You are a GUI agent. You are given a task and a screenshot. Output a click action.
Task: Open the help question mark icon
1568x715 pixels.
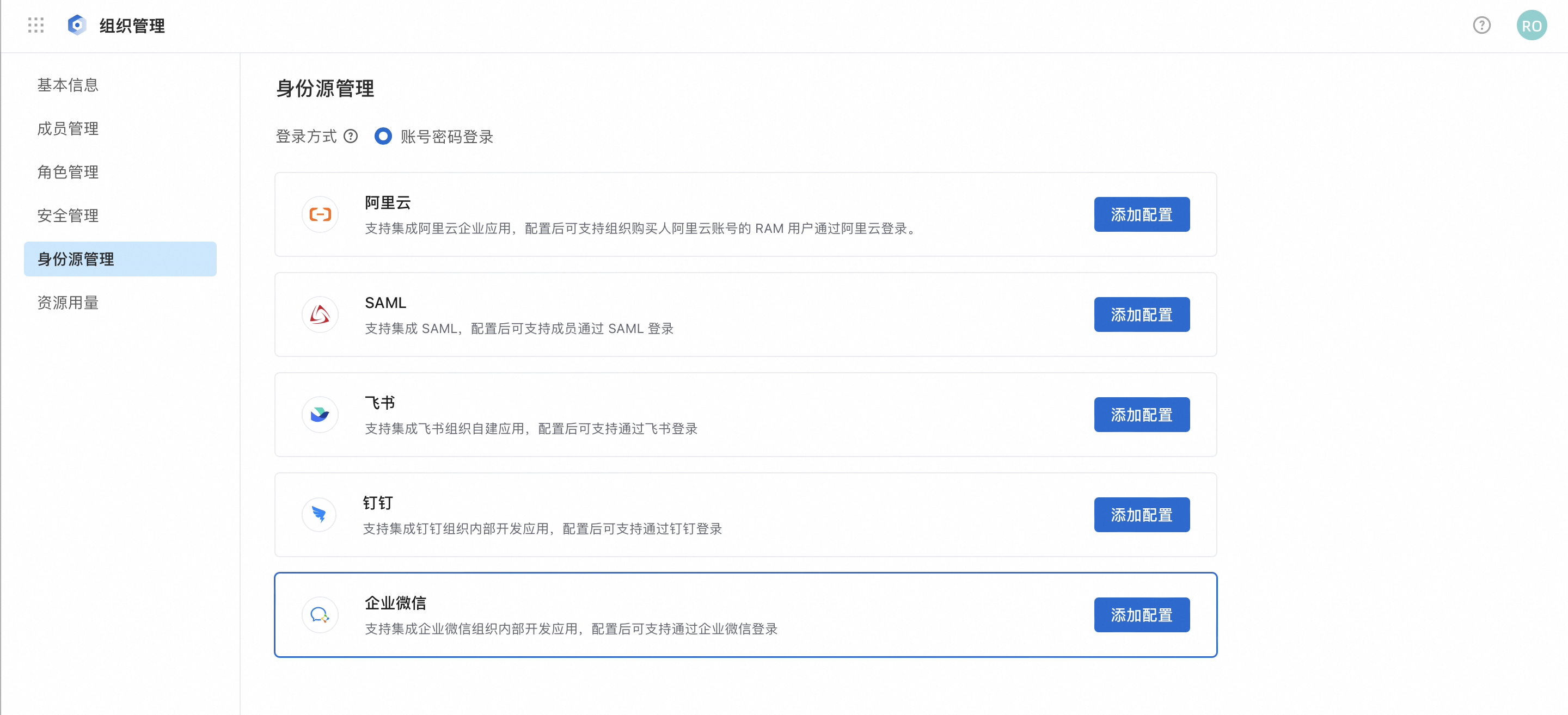click(1481, 25)
